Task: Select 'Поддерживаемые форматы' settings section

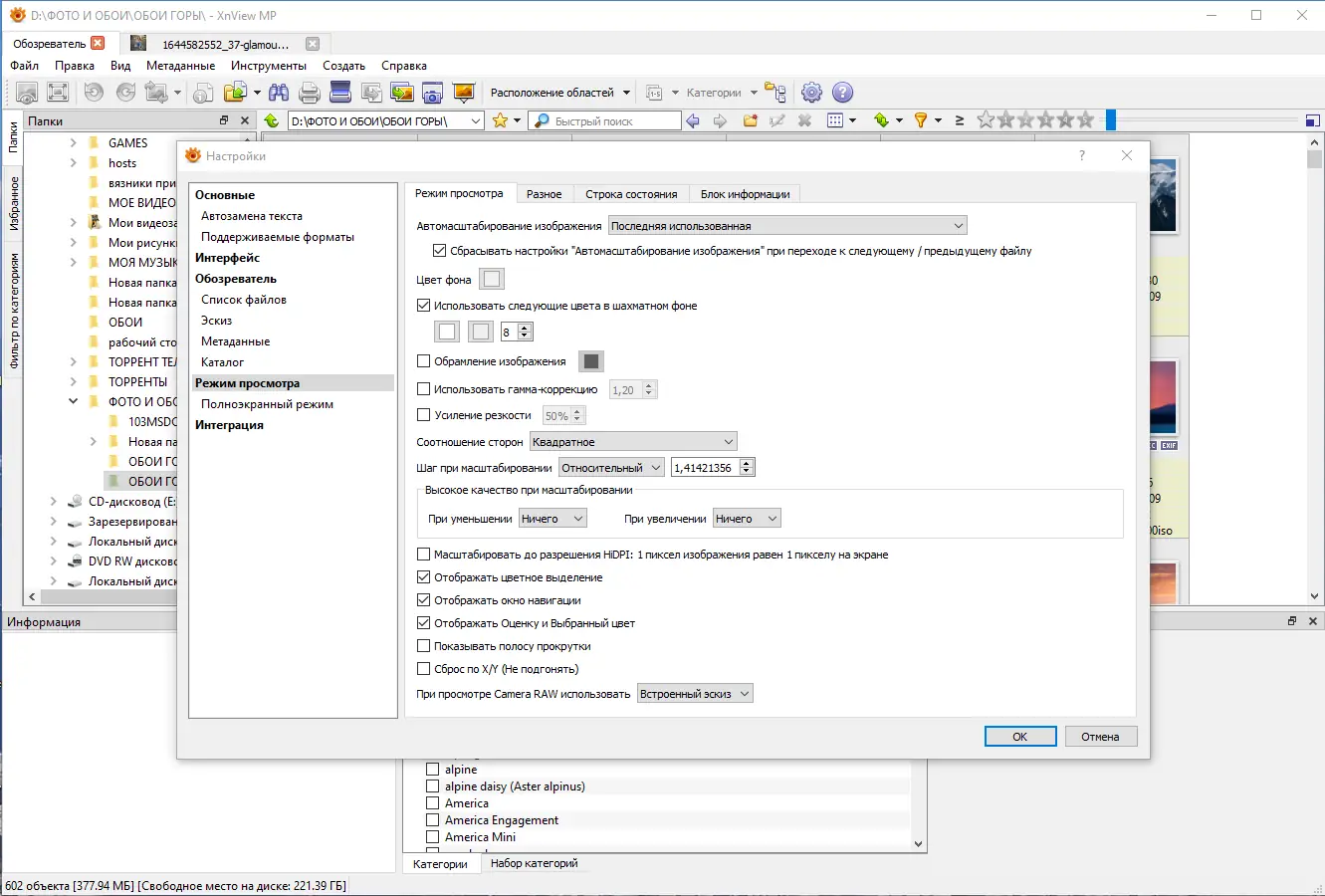Action: [278, 237]
